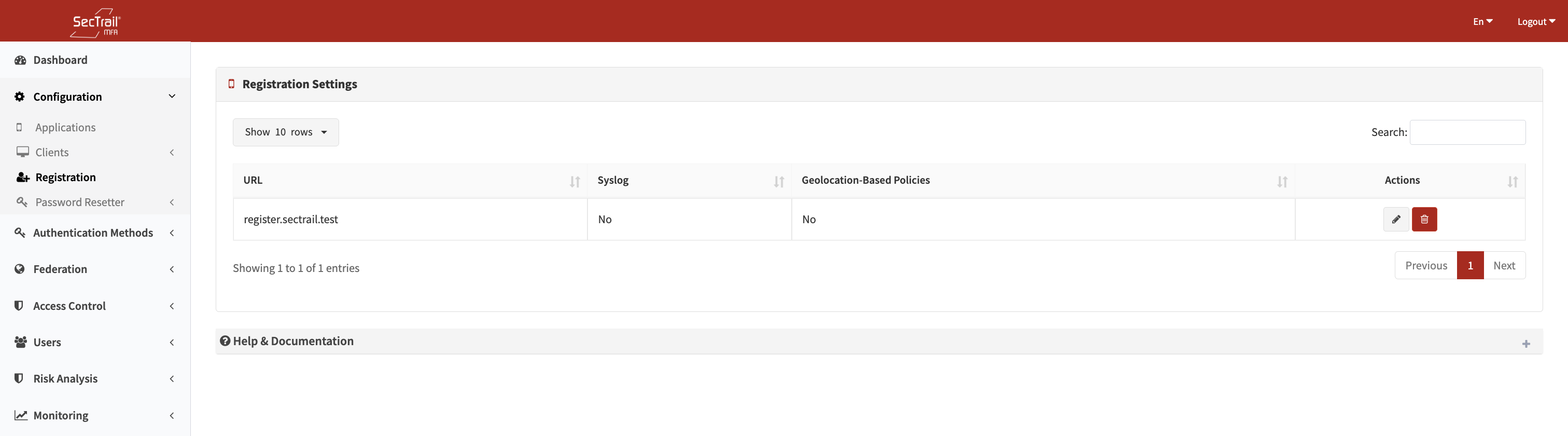This screenshot has height=436, width=1568.
Task: Click Showing 1 to 1 entries text
Action: click(x=296, y=268)
